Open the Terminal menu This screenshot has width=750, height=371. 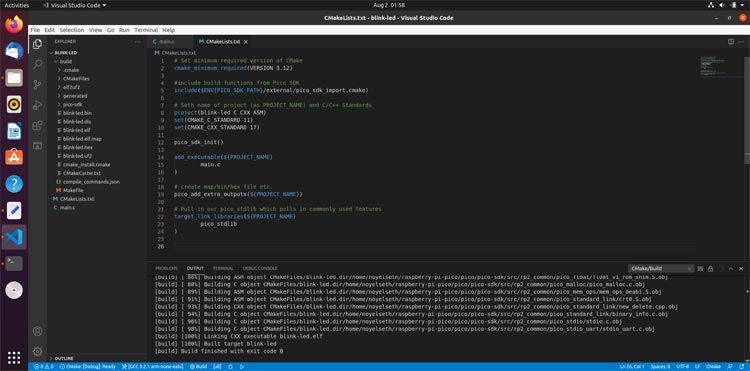146,30
